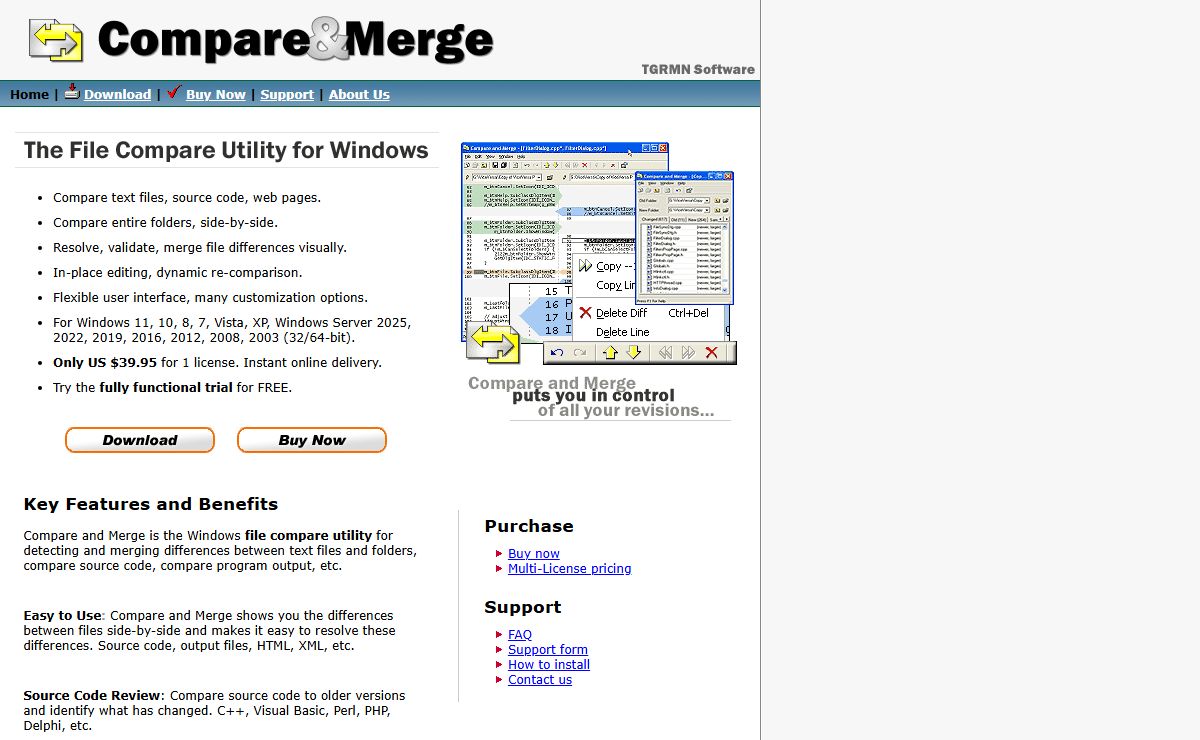This screenshot has height=740, width=1200.
Task: Click heading The File Compare Utility for Windows
Action: [x=226, y=150]
